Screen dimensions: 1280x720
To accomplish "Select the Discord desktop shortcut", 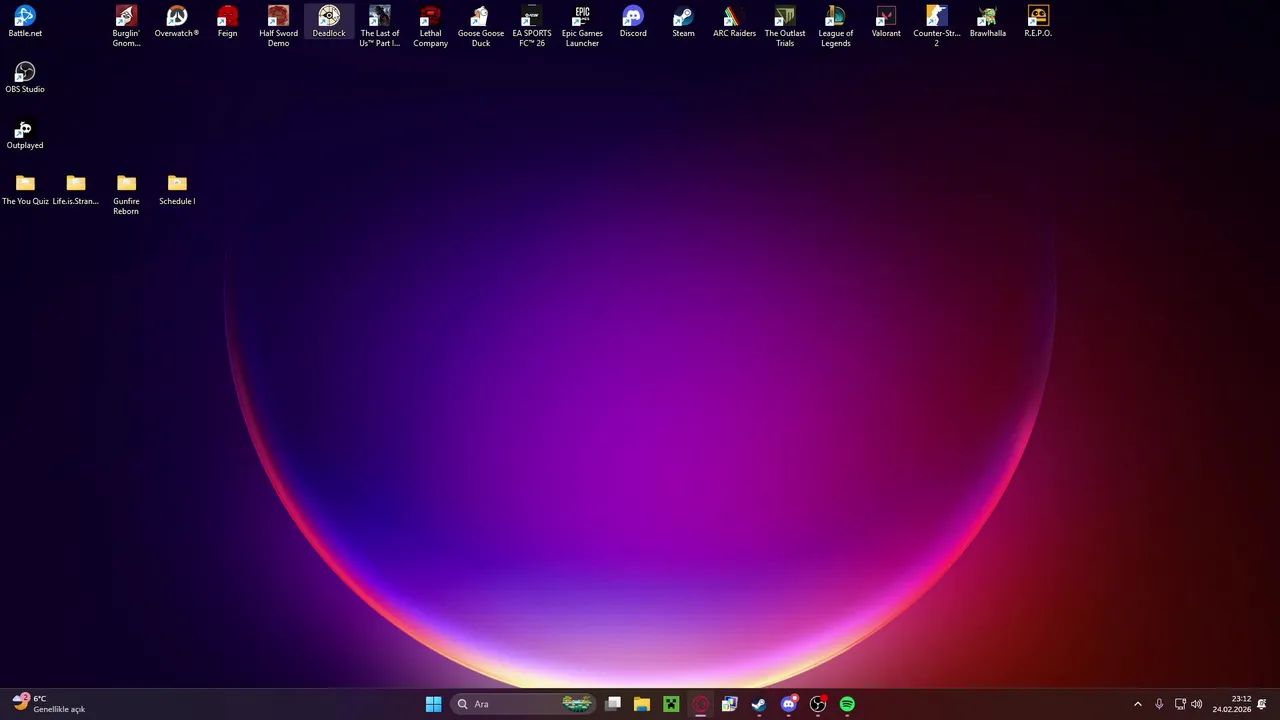I will coord(633,22).
